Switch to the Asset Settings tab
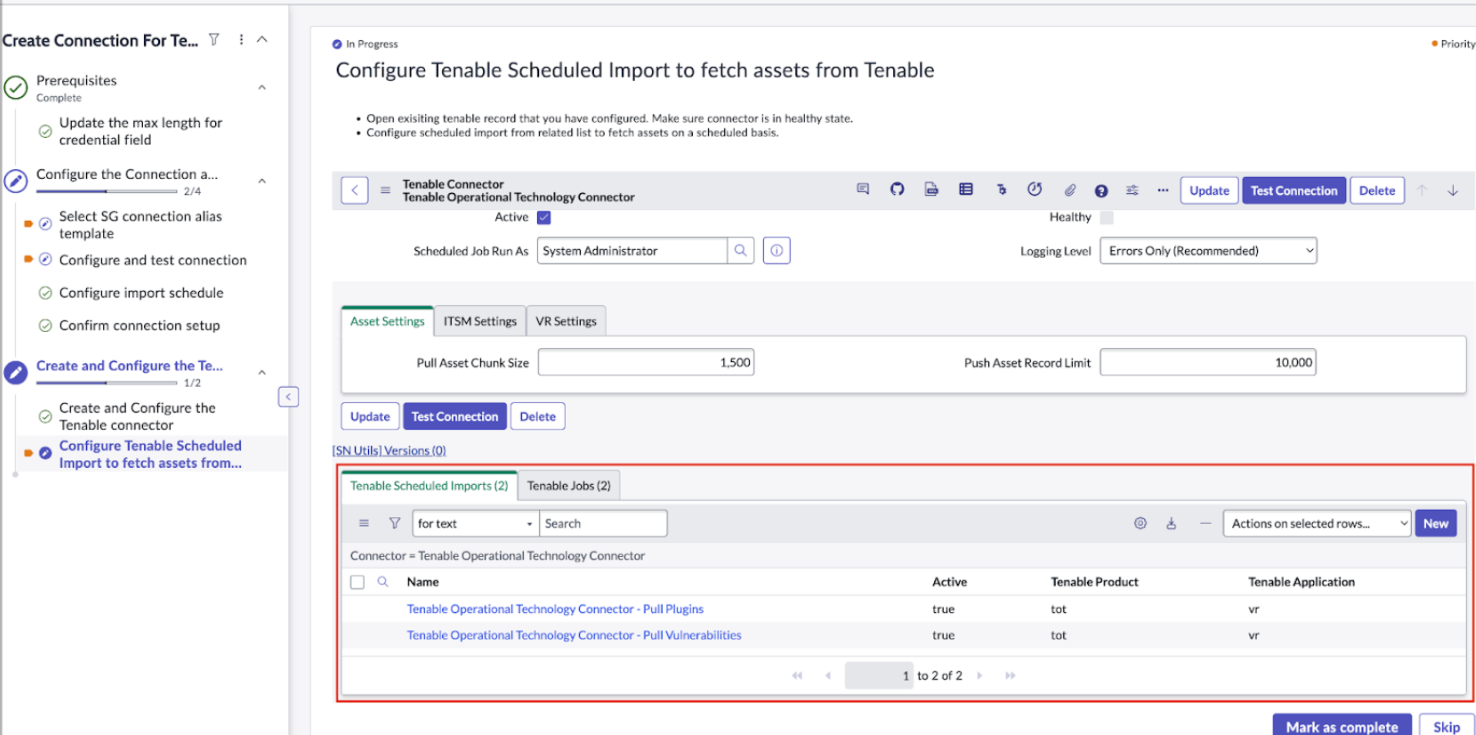Image resolution: width=1476 pixels, height=735 pixels. pos(387,321)
